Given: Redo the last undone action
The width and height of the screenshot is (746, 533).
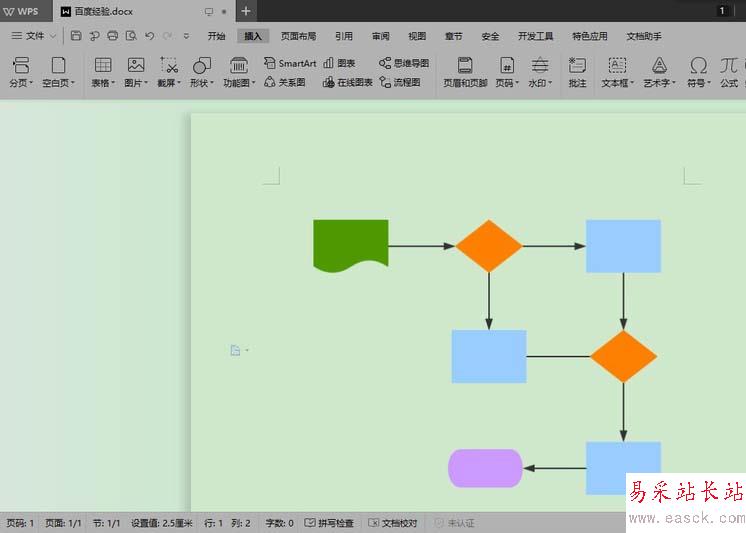Looking at the screenshot, I should [167, 36].
